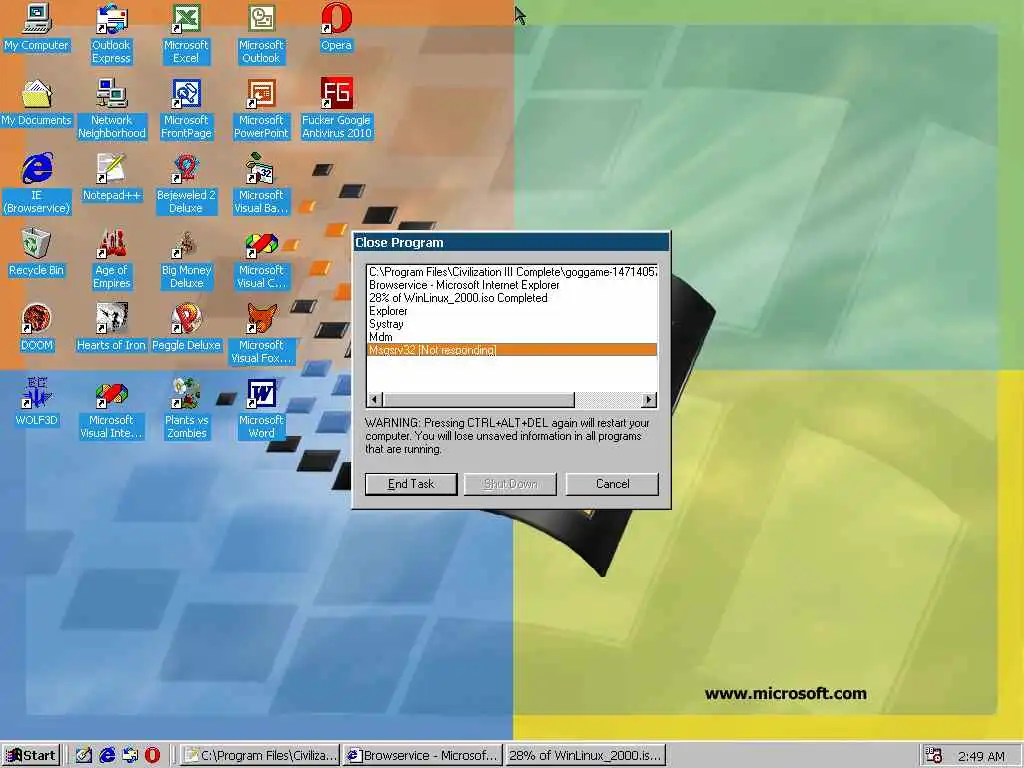The height and width of the screenshot is (768, 1024).
Task: Click End Task button
Action: (411, 484)
